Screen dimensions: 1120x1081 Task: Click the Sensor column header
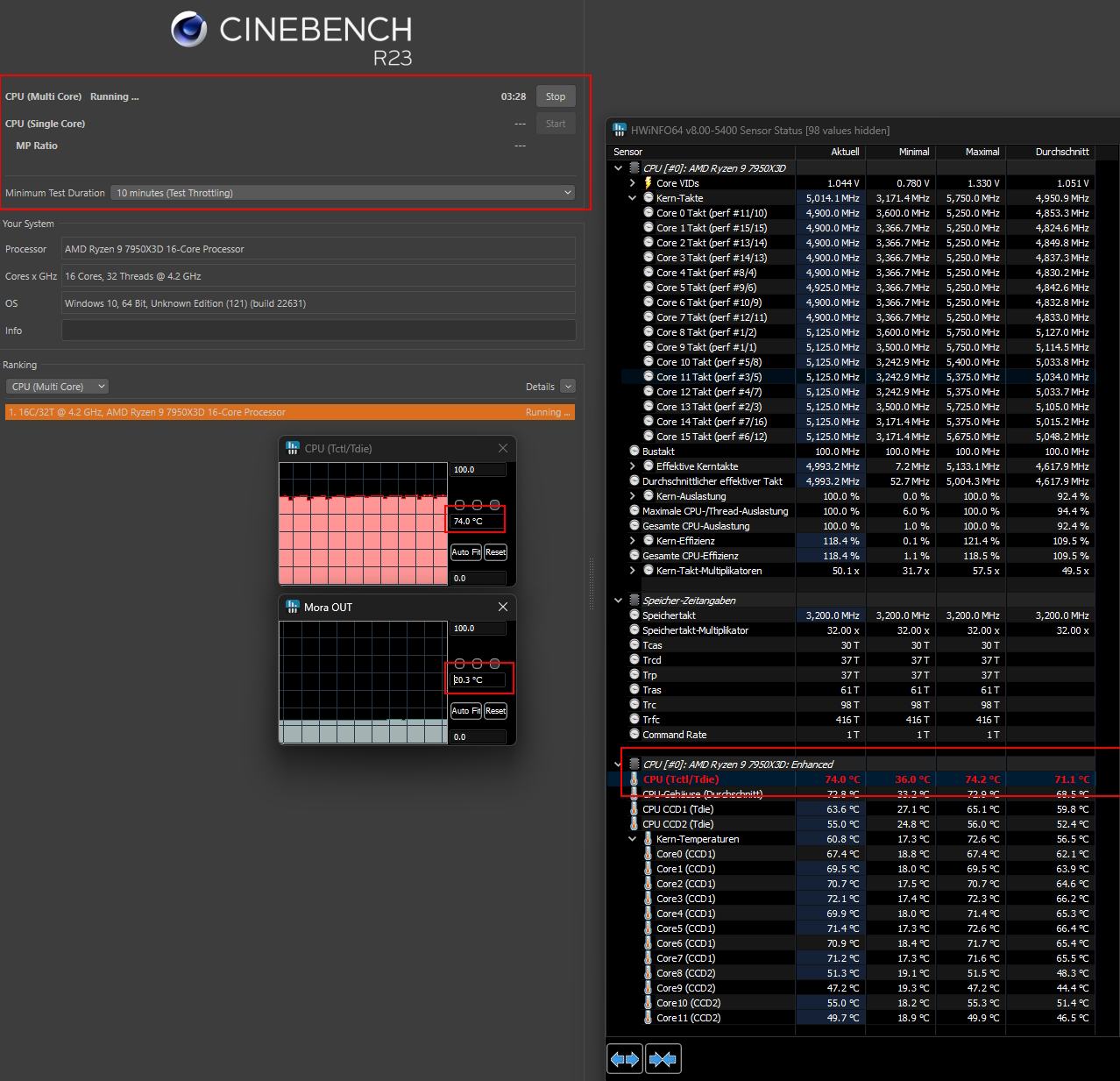point(702,152)
